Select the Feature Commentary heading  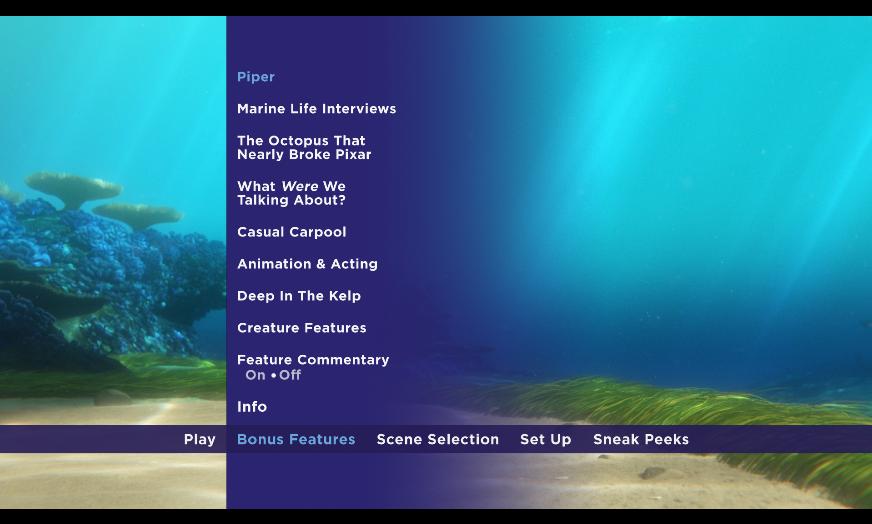pos(313,360)
